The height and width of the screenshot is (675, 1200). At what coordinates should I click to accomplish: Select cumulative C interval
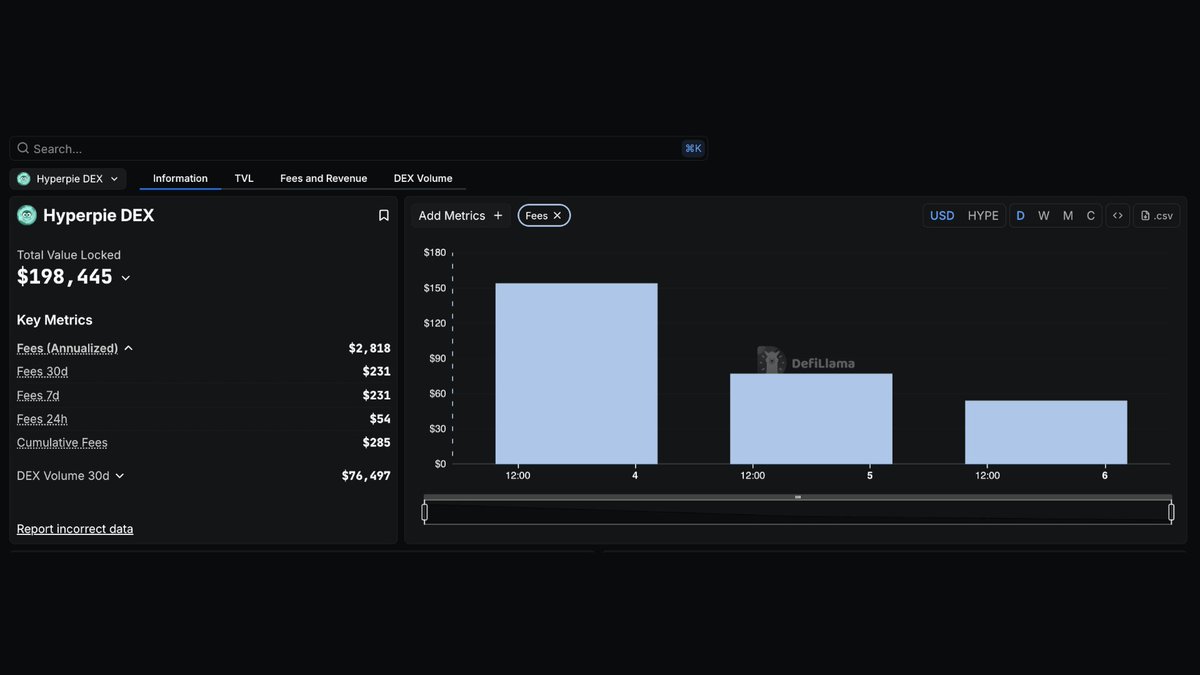pos(1091,215)
